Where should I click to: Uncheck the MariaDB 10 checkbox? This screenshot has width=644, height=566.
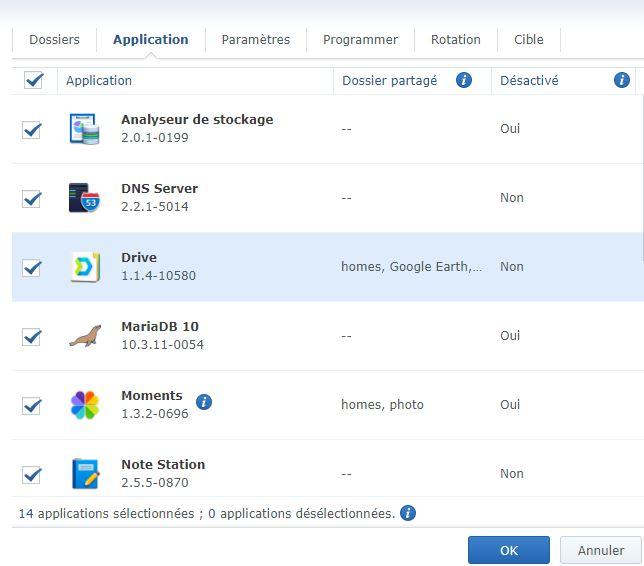click(32, 336)
